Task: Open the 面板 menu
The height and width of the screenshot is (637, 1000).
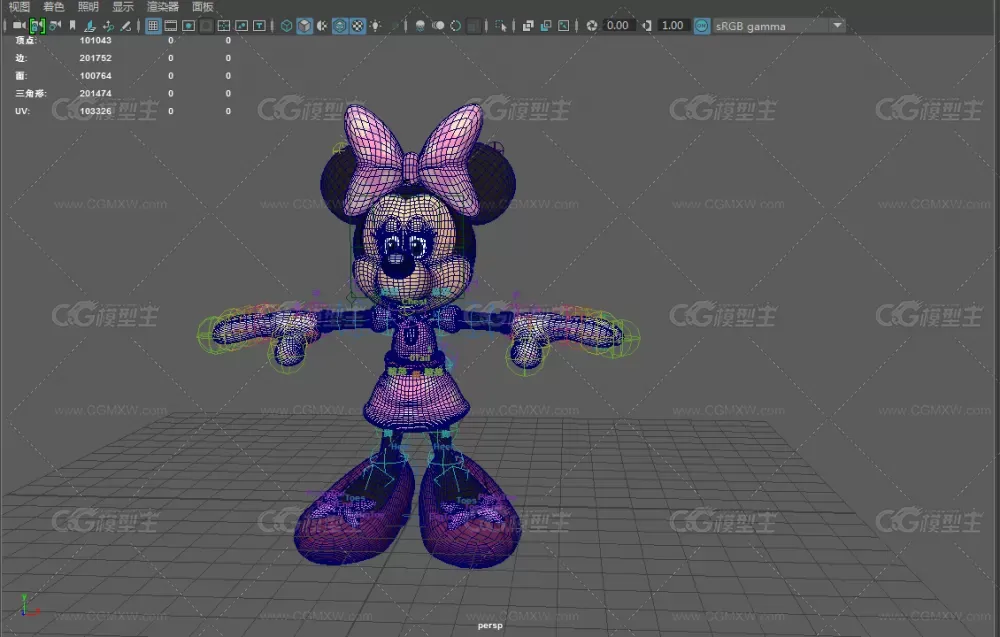Action: click(203, 6)
